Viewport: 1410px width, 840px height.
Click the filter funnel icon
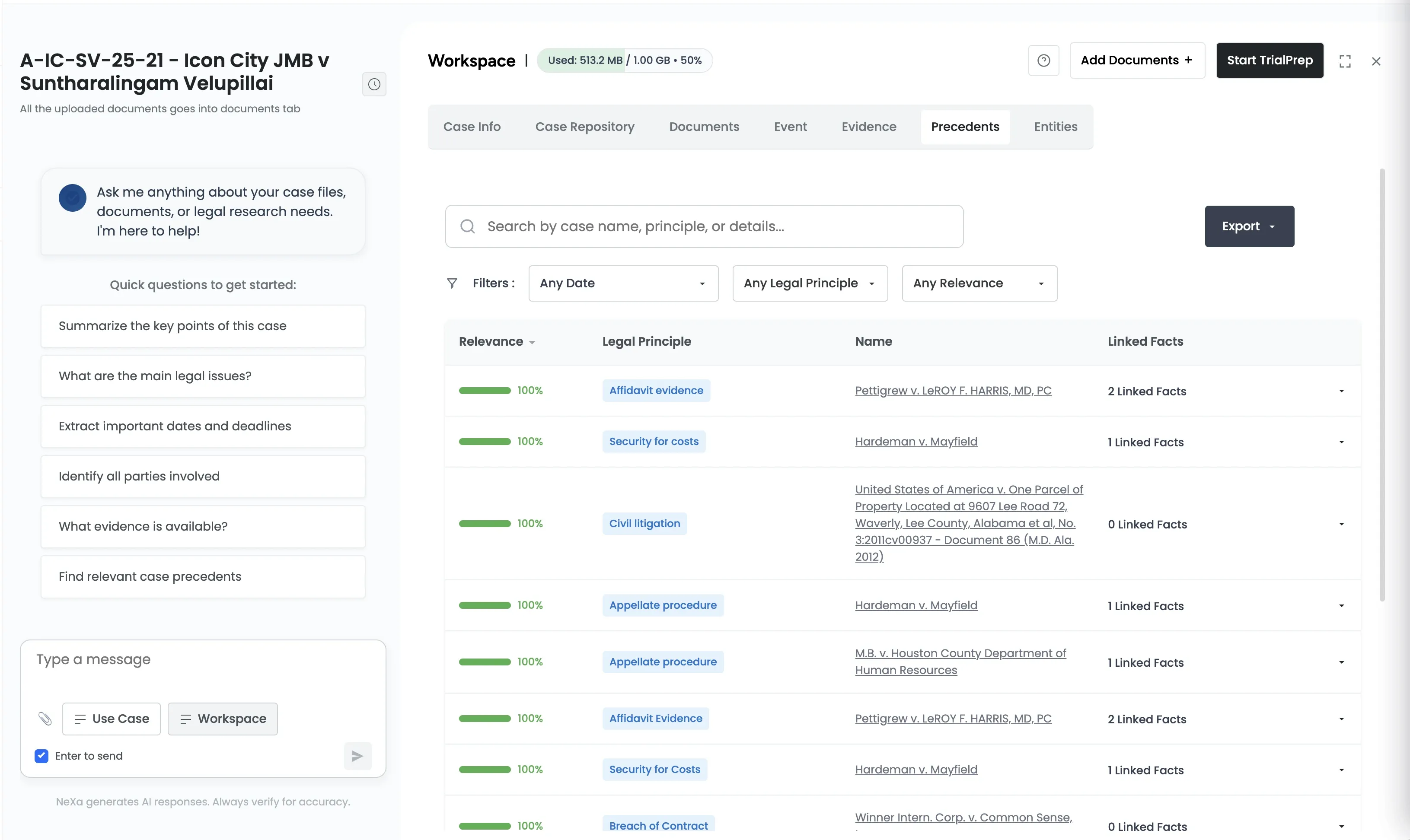452,283
